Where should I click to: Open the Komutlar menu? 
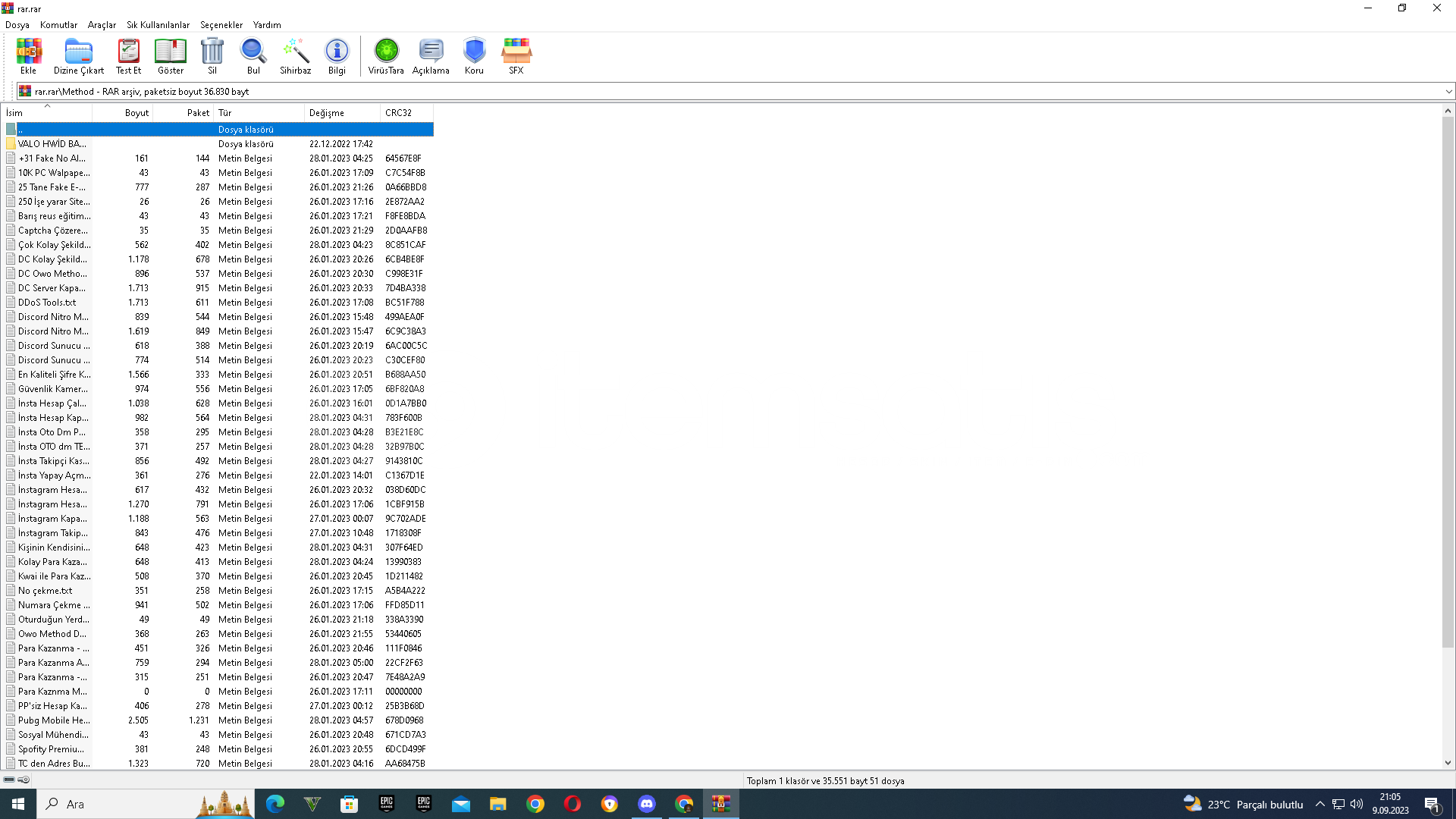[58, 25]
